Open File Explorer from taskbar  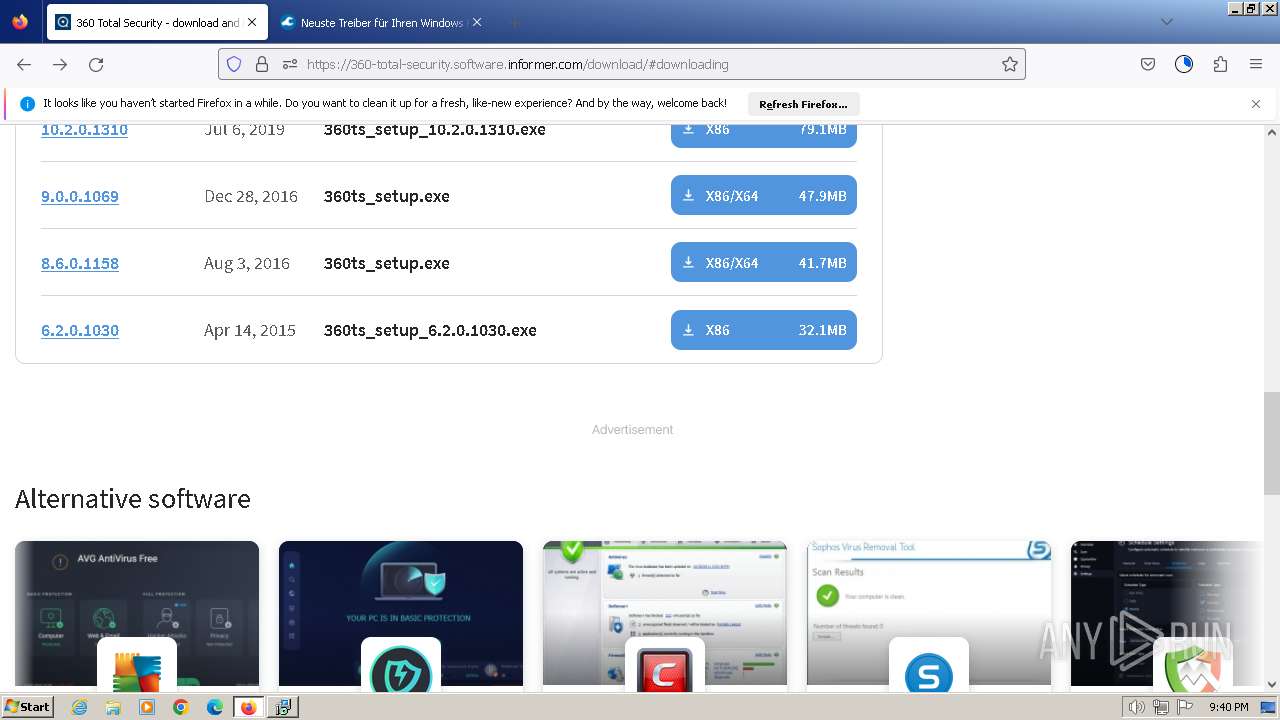point(113,707)
